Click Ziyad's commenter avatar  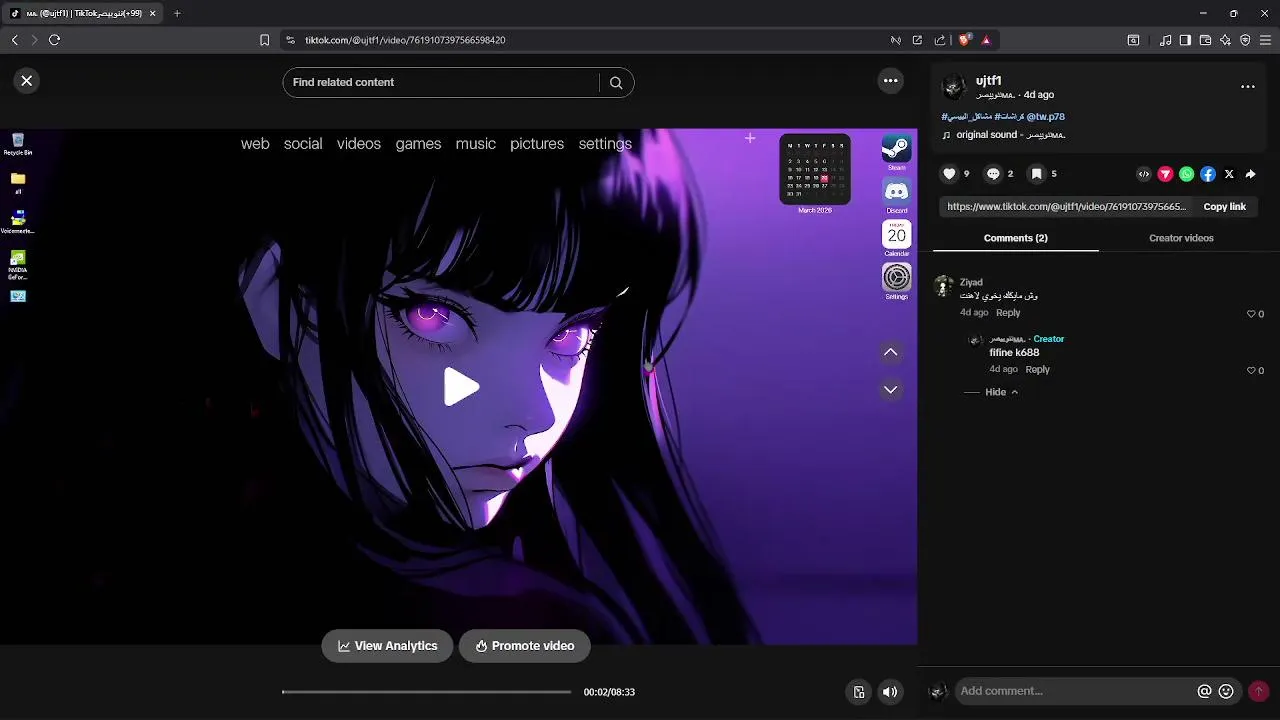(943, 287)
